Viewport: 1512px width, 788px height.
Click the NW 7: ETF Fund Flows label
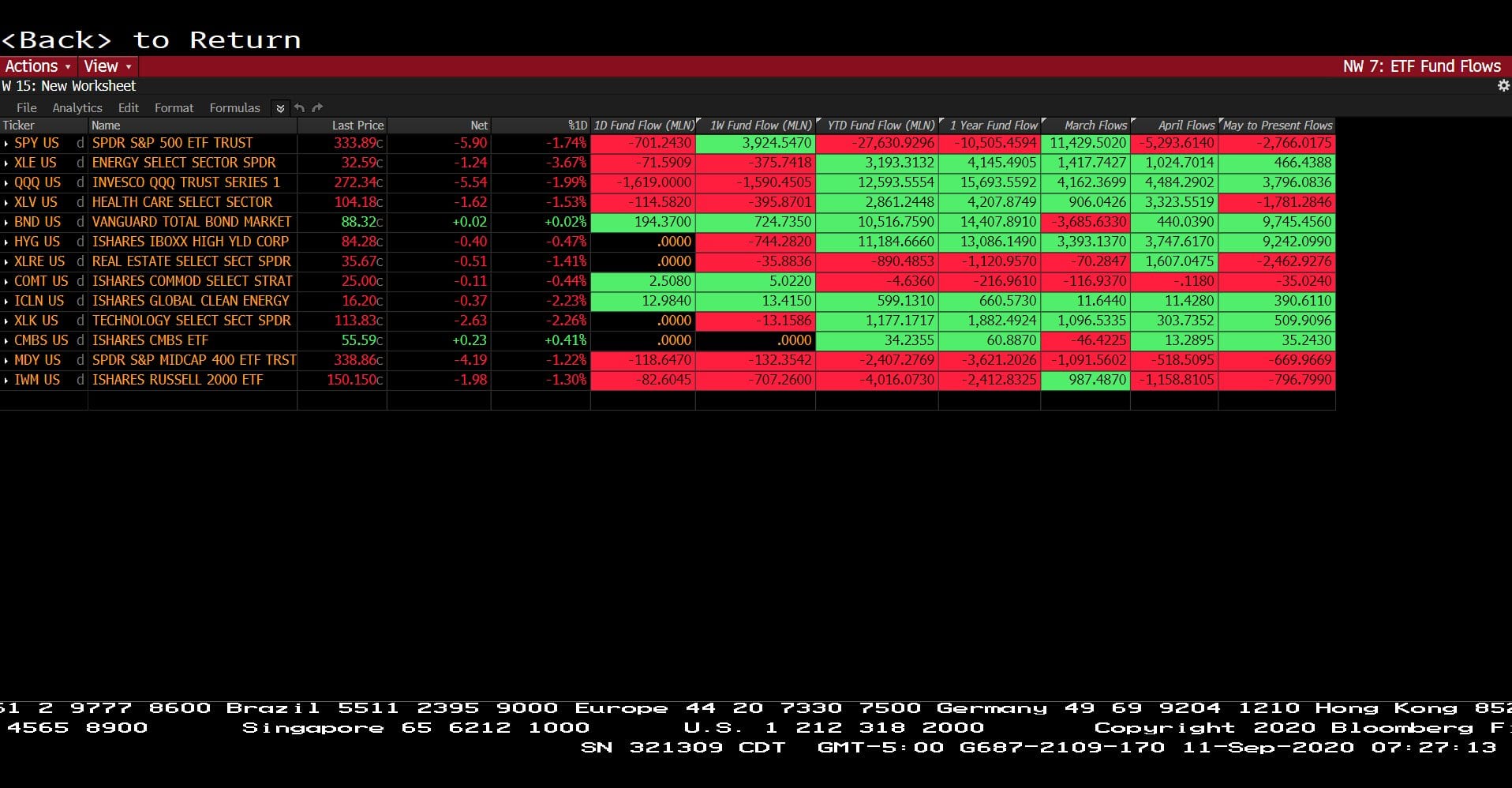point(1422,66)
